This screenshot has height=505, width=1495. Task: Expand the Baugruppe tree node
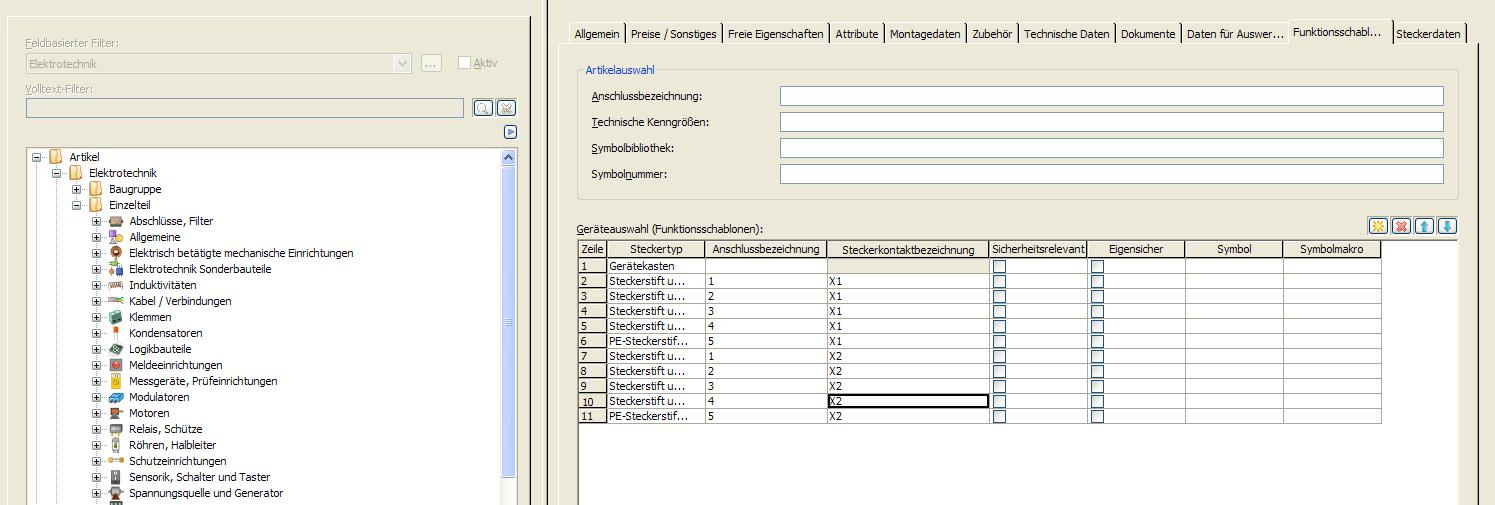[77, 189]
